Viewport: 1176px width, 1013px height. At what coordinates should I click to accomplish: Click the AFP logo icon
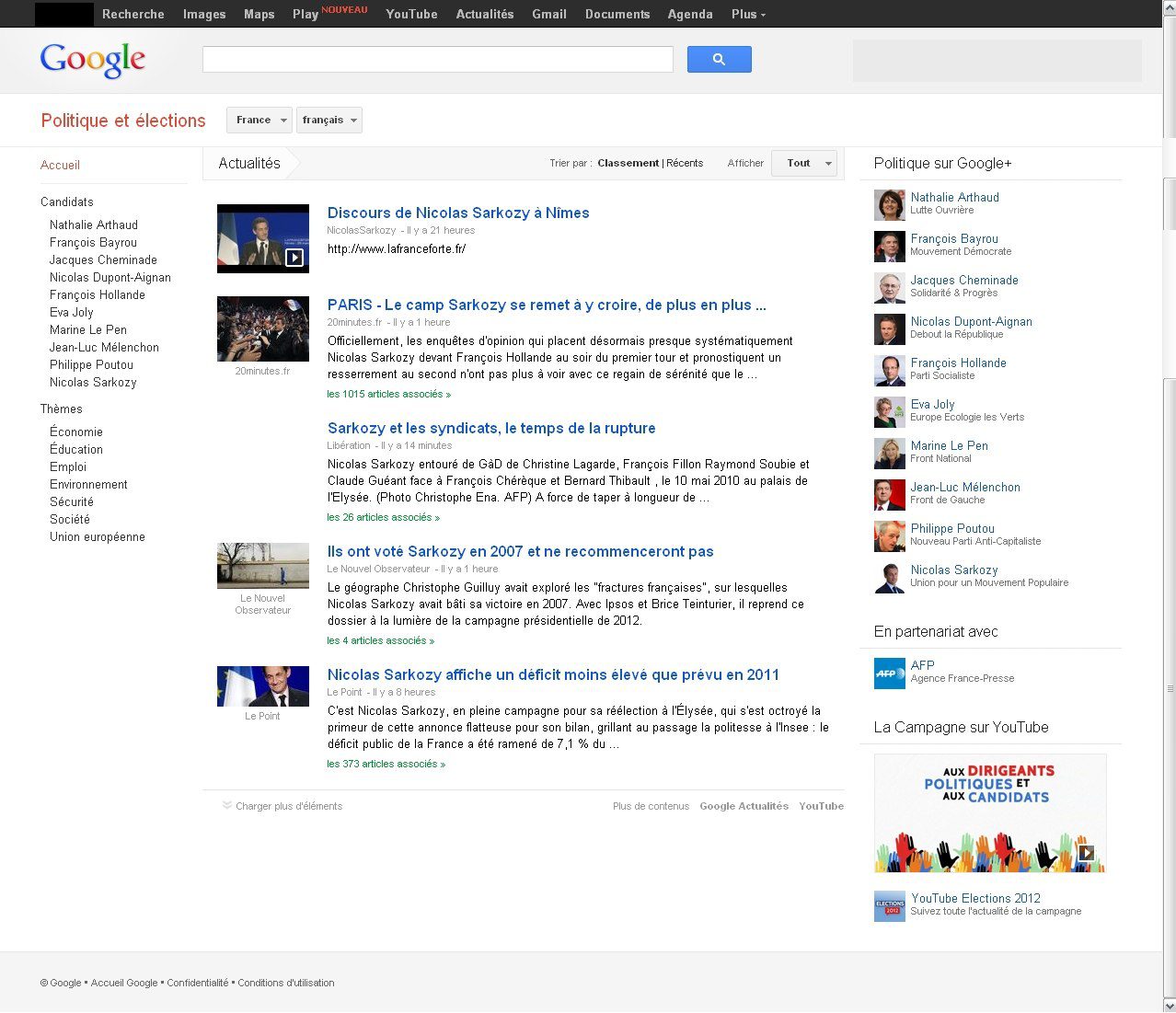(x=889, y=673)
